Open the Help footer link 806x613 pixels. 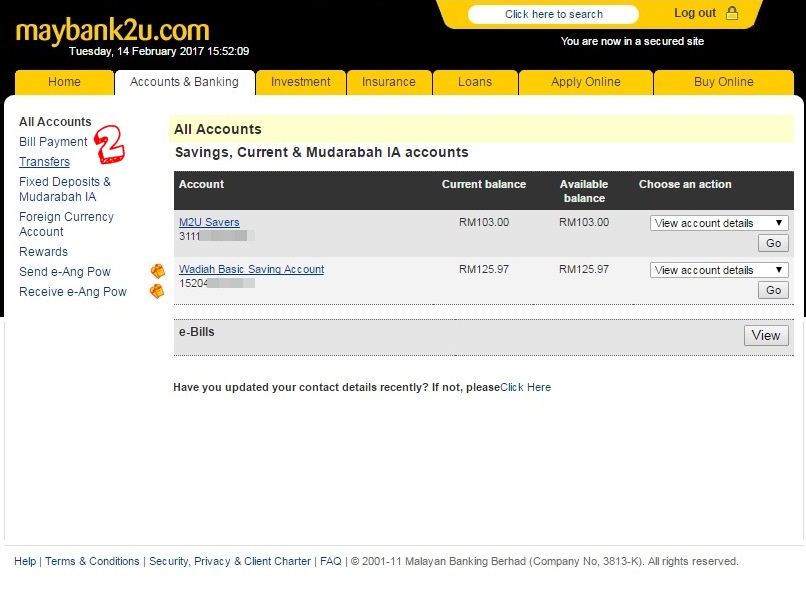point(25,561)
